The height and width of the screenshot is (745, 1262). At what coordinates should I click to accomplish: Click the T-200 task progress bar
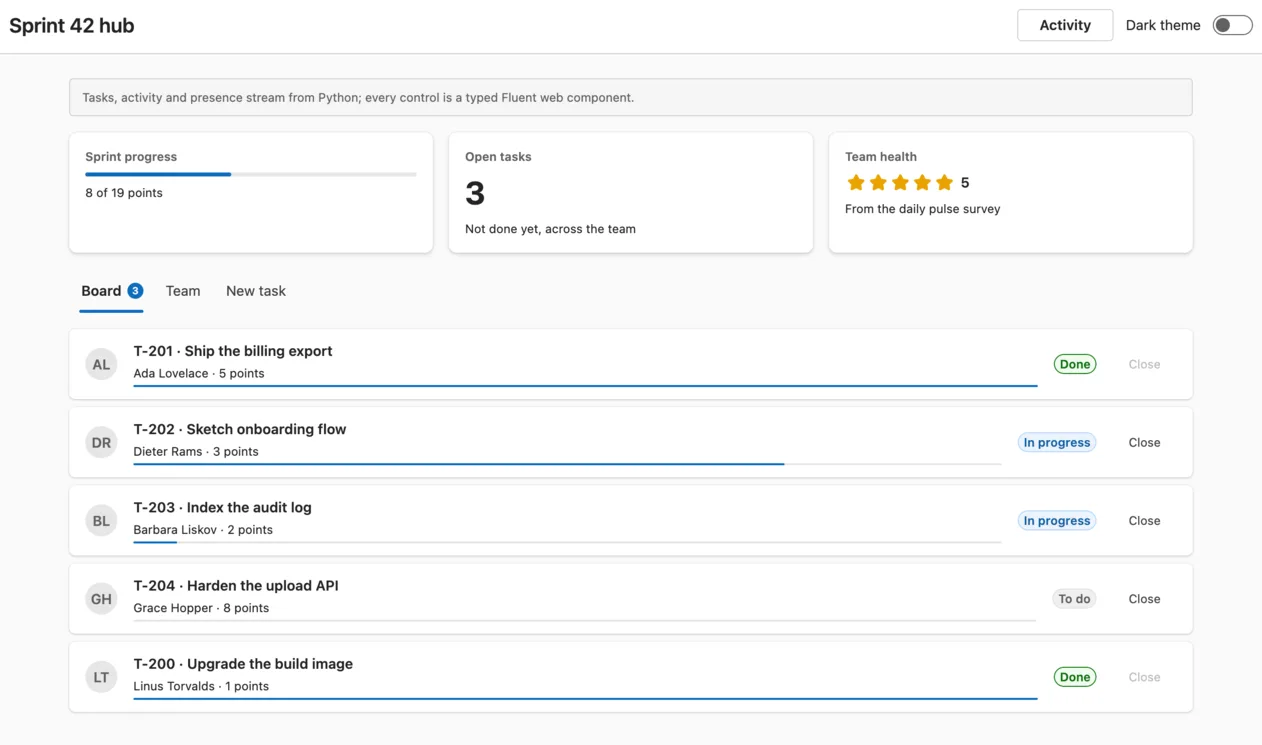pyautogui.click(x=585, y=698)
